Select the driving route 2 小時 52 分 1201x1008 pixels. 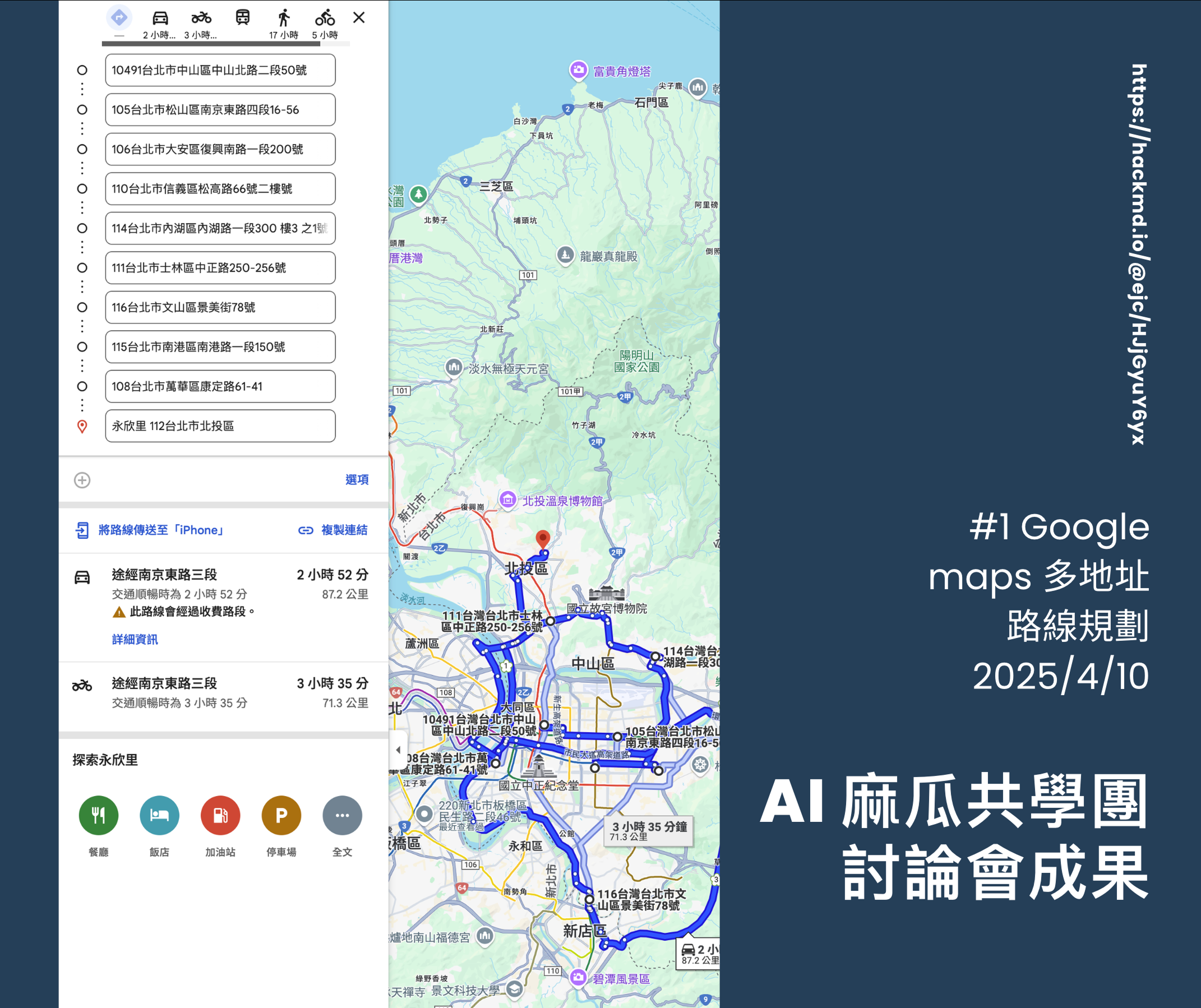click(x=224, y=607)
